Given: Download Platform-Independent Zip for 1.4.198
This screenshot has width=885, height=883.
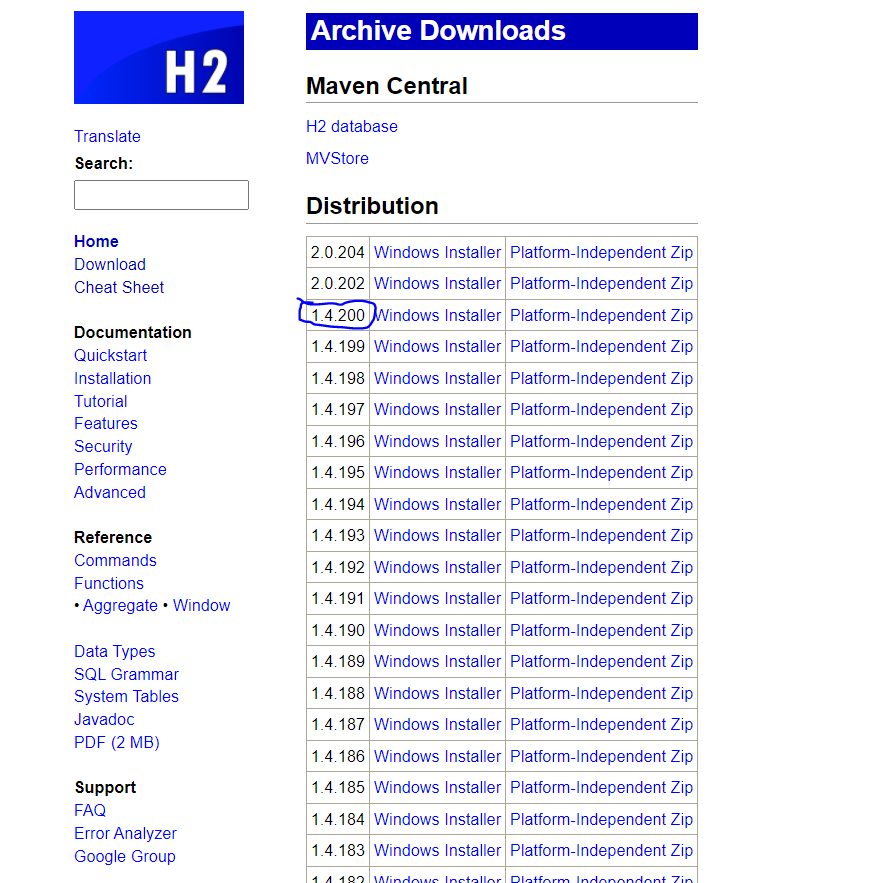Looking at the screenshot, I should (602, 378).
